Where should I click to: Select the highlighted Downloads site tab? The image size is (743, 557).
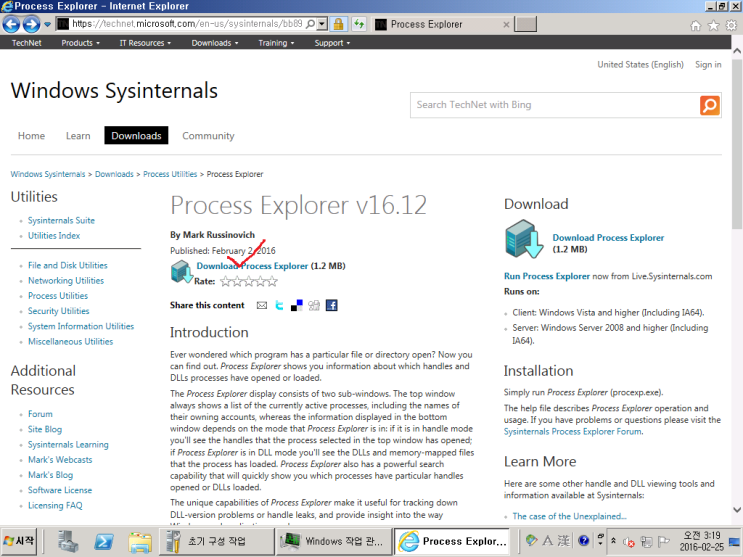point(136,136)
